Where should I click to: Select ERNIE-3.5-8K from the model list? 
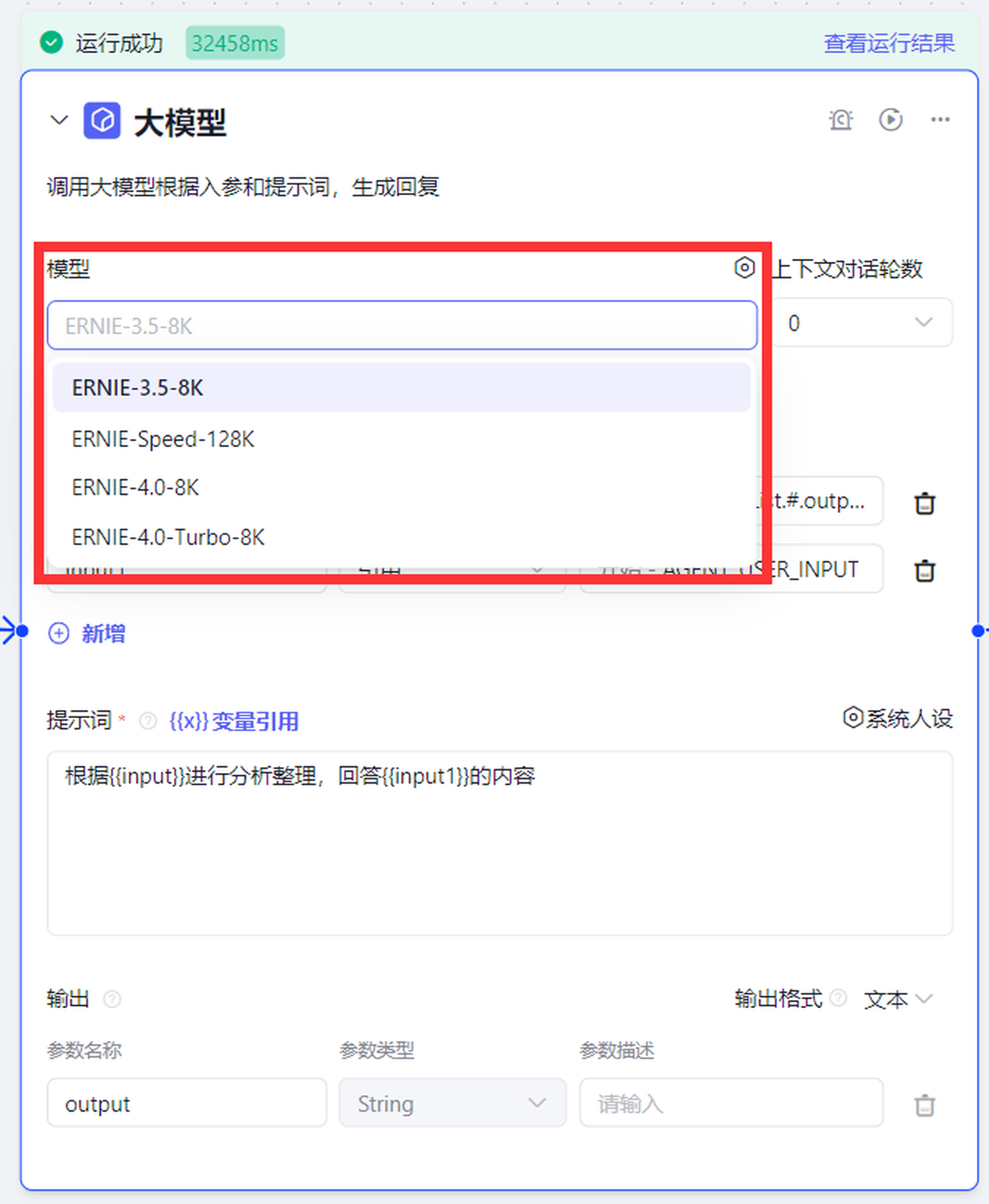tap(402, 388)
